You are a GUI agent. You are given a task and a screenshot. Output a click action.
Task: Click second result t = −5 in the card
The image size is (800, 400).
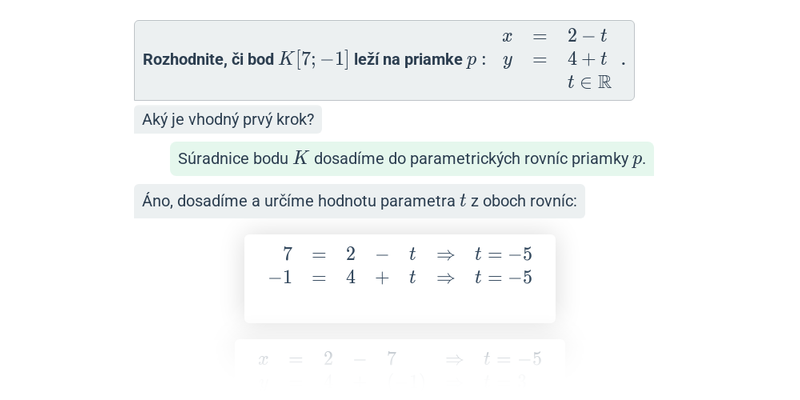click(x=503, y=278)
